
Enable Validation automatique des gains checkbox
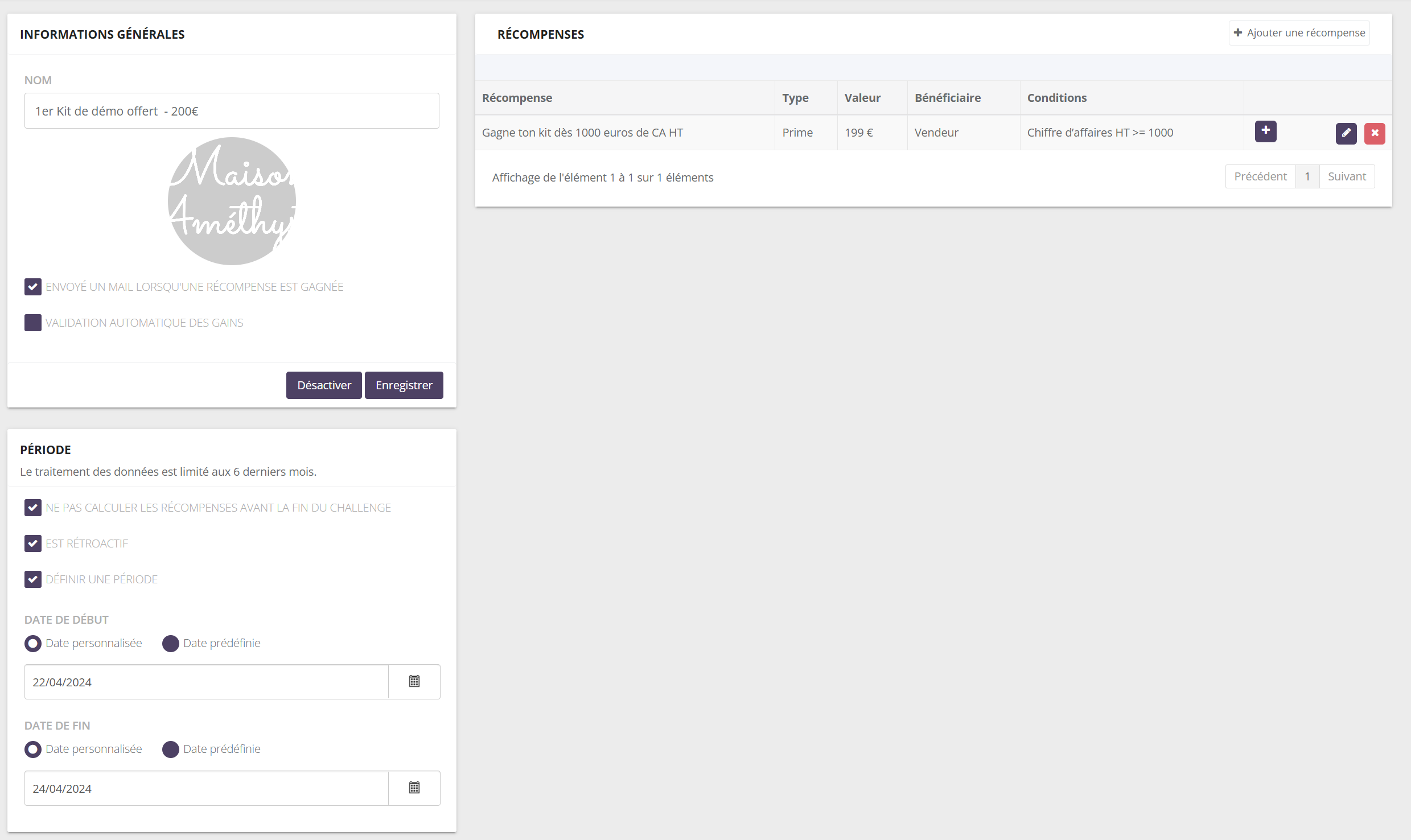click(33, 323)
